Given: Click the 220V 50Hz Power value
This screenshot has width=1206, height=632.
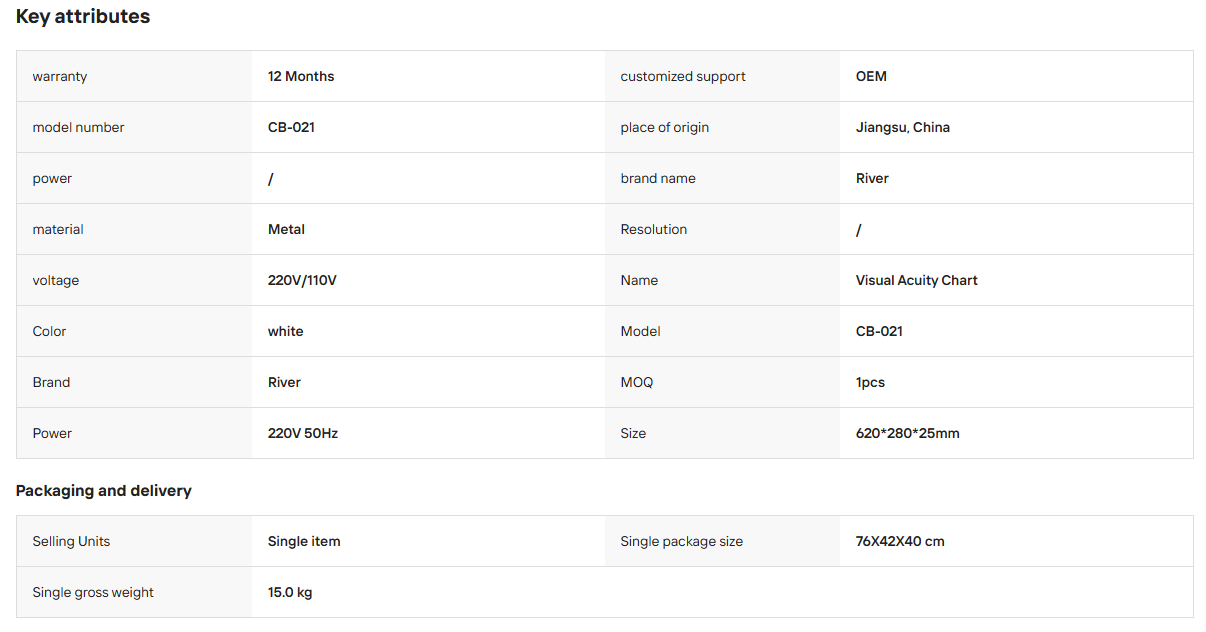Looking at the screenshot, I should coord(303,434).
